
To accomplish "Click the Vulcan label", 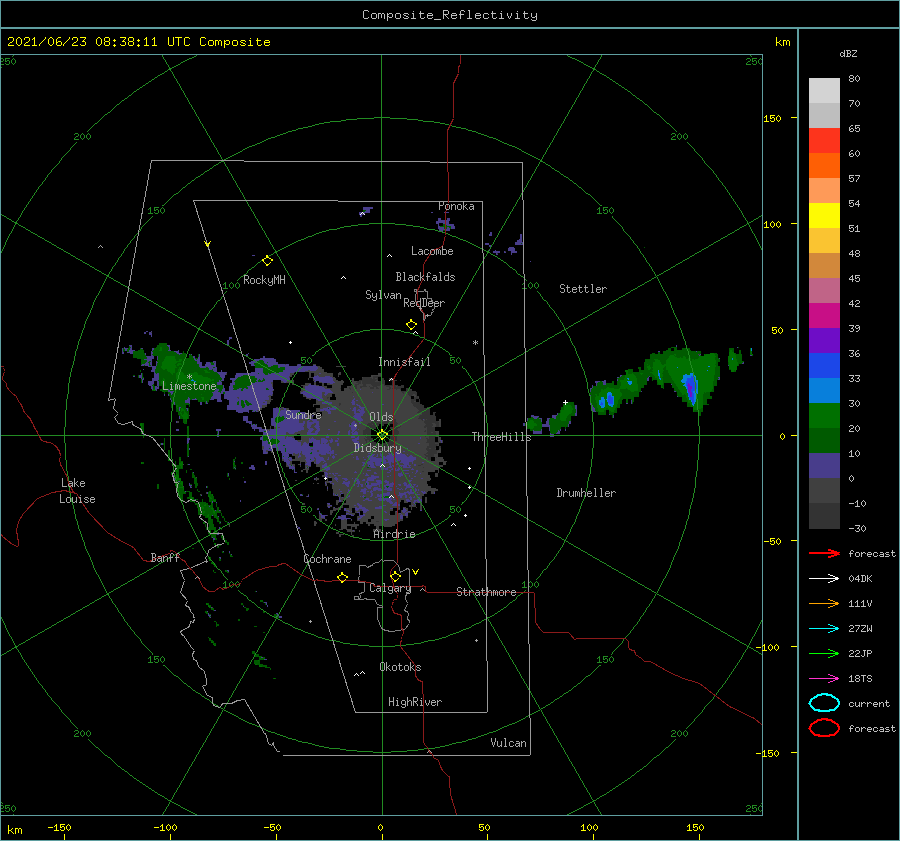I will 509,743.
